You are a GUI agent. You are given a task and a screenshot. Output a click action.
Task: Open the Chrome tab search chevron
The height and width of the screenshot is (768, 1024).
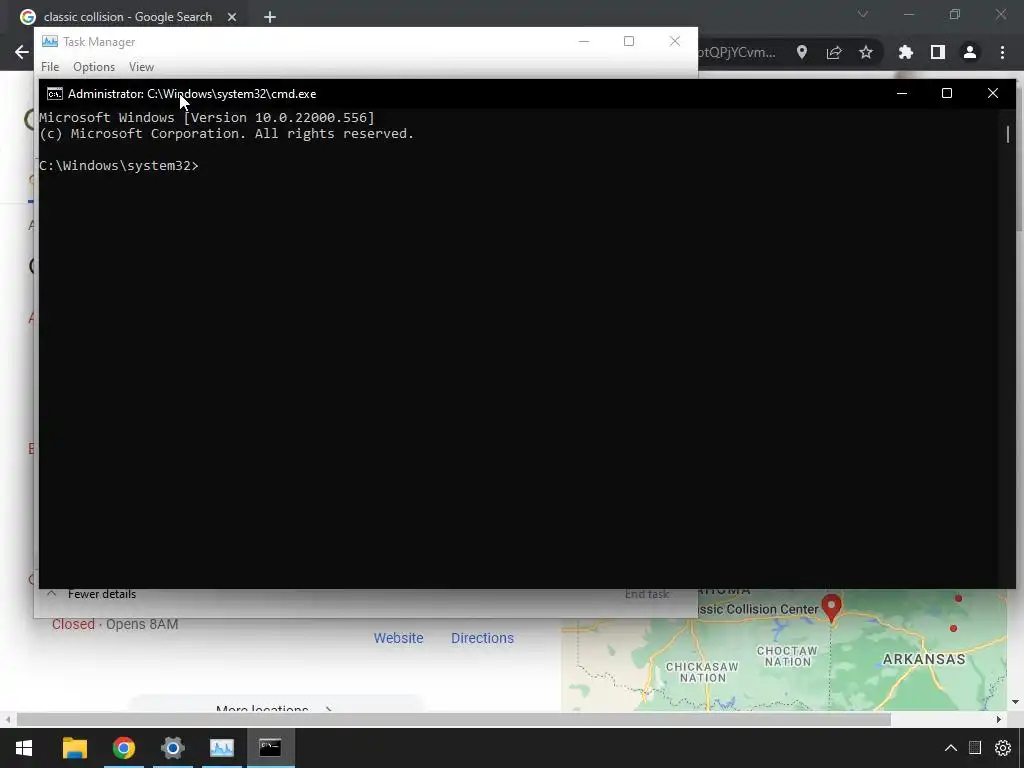click(863, 14)
